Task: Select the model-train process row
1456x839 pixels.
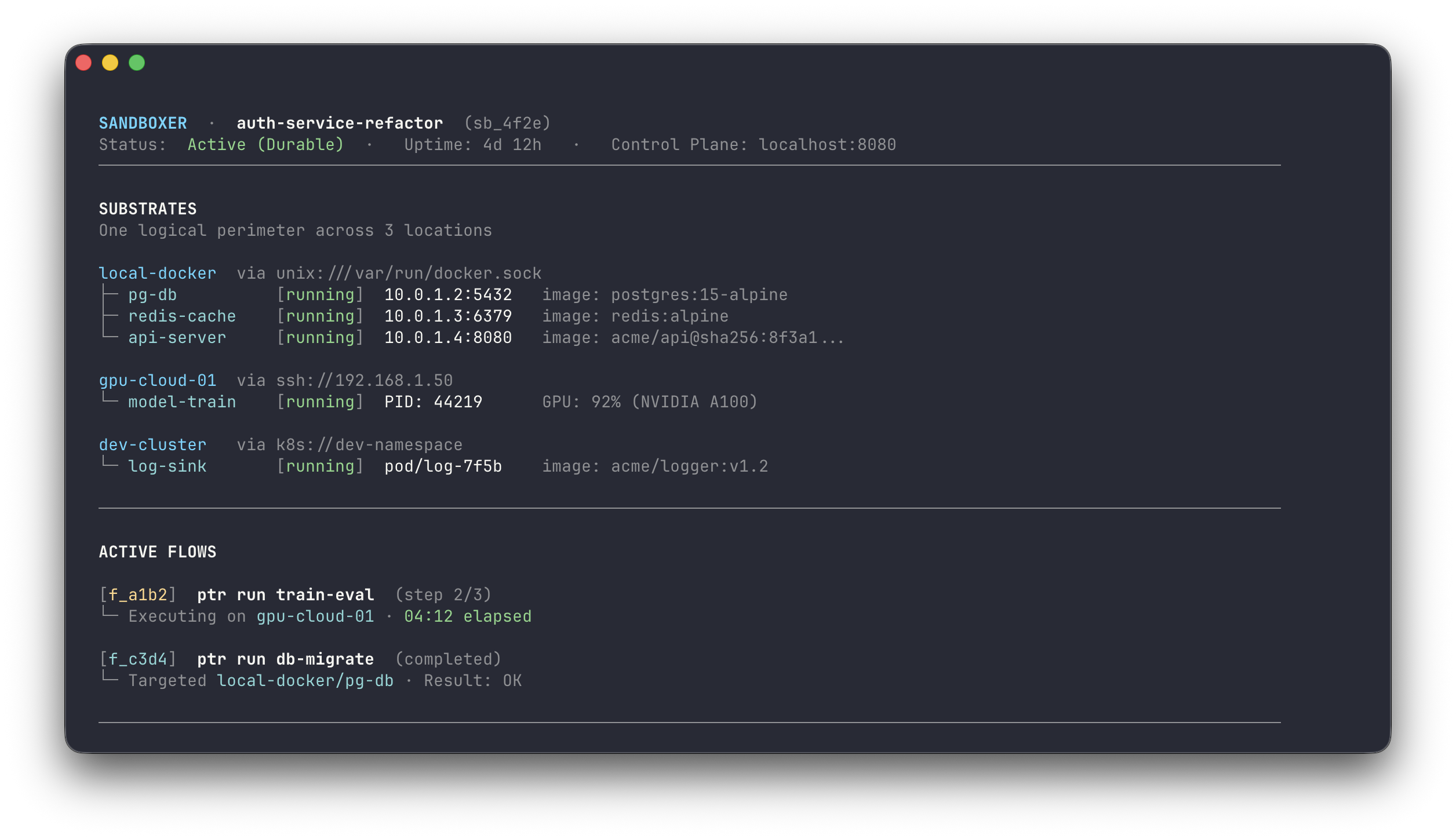Action: [428, 402]
